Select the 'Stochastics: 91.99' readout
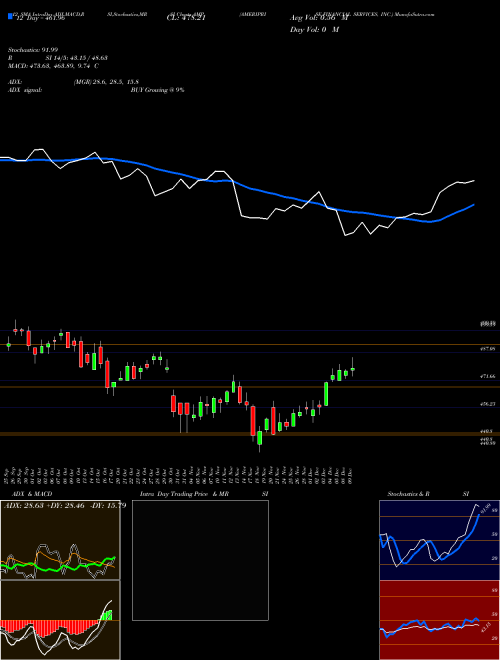The height and width of the screenshot is (660, 500). (x=33, y=50)
